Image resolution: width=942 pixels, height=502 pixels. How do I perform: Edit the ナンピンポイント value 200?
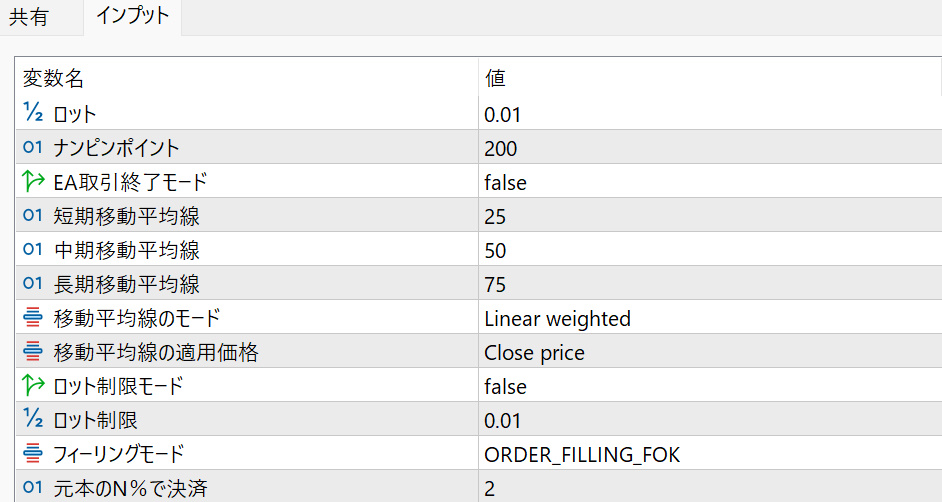[x=500, y=148]
